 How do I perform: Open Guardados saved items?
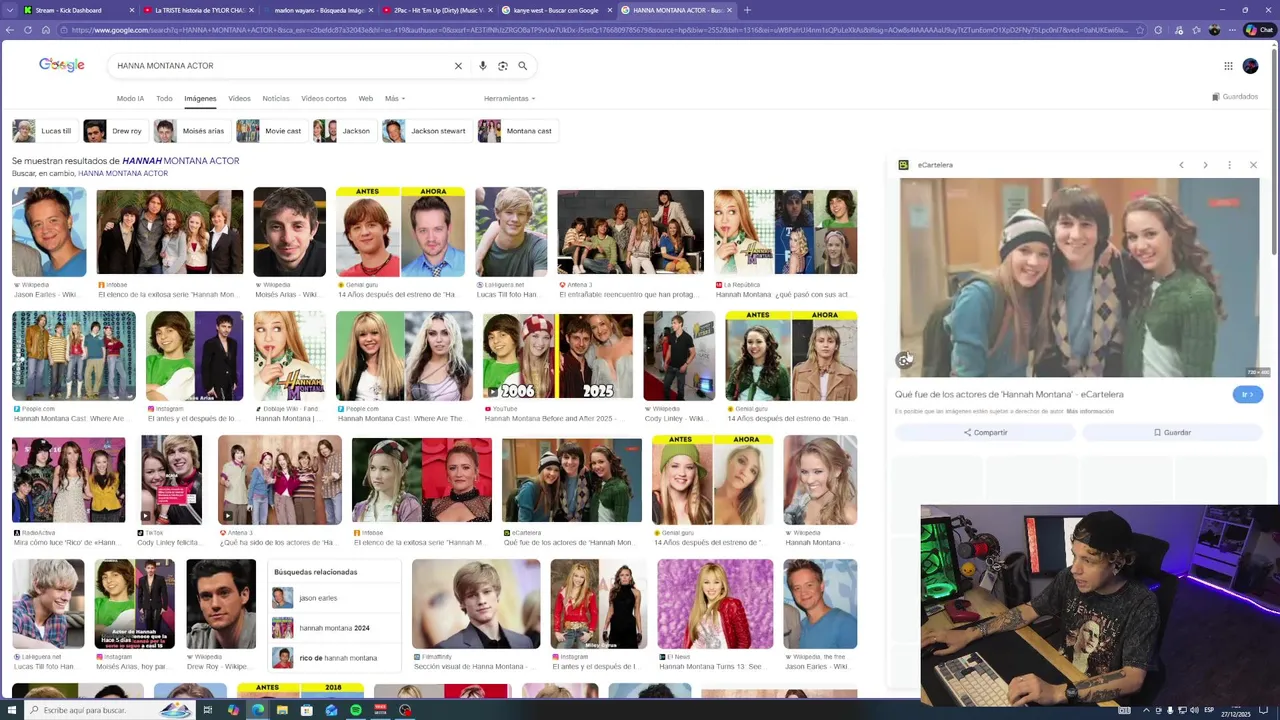(1235, 97)
